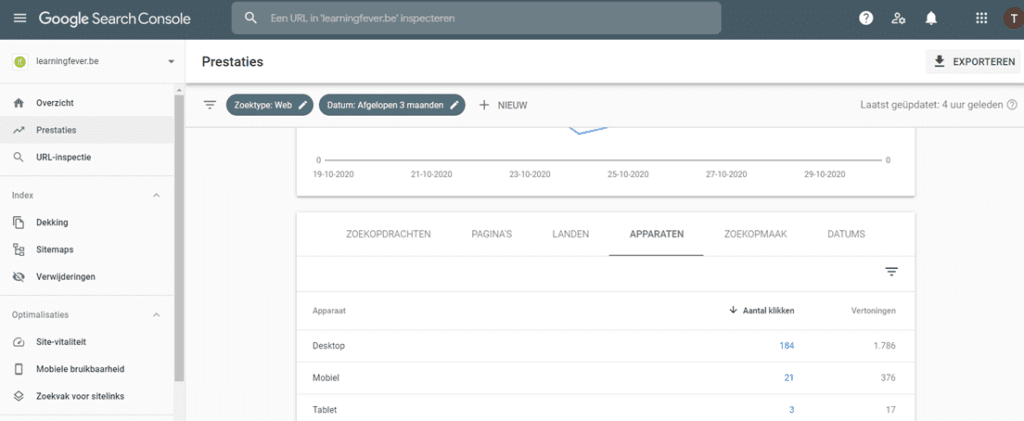Click the filter bar lines icon
The height and width of the screenshot is (421, 1024).
[x=210, y=105]
